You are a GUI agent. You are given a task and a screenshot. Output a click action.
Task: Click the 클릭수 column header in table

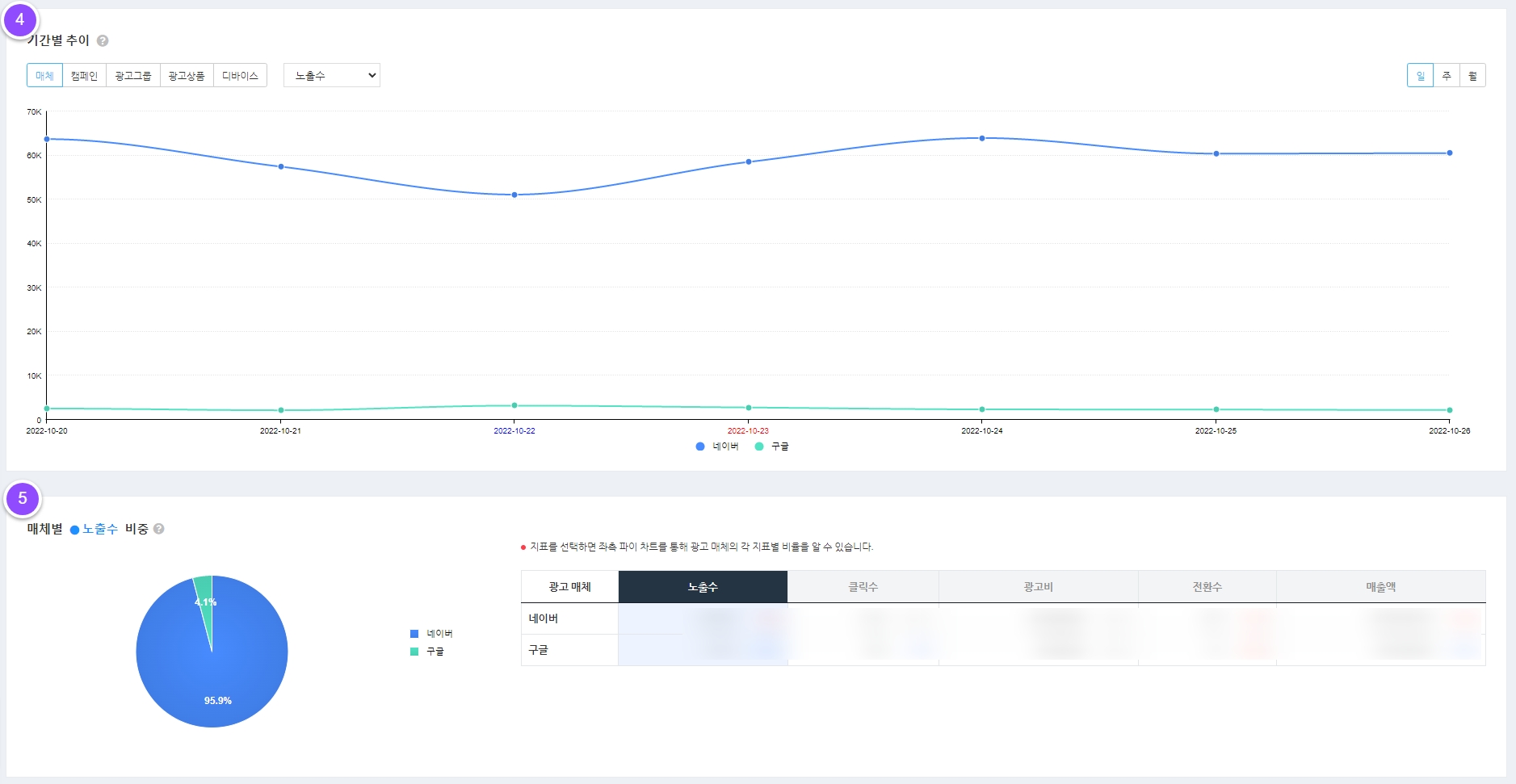point(863,587)
